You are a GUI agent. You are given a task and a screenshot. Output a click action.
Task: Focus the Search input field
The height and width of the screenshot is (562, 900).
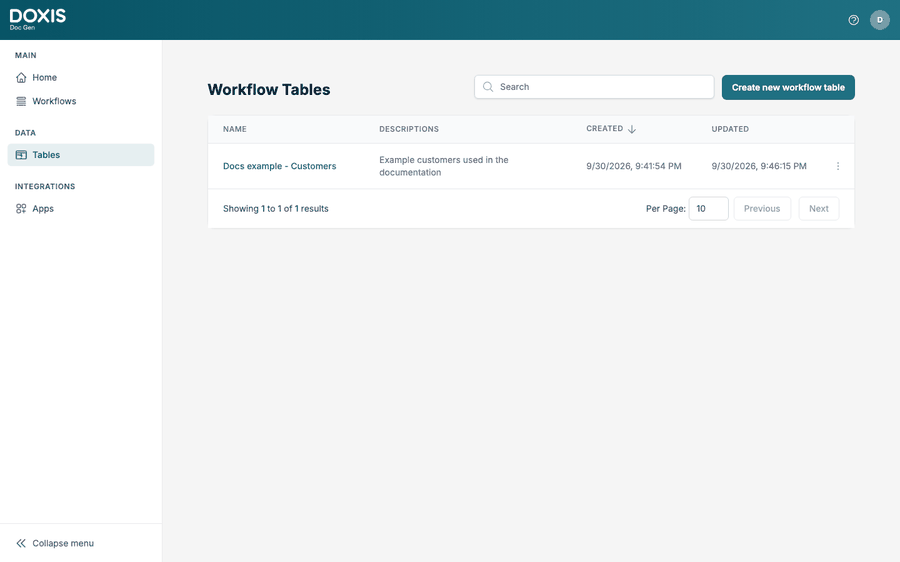point(594,87)
